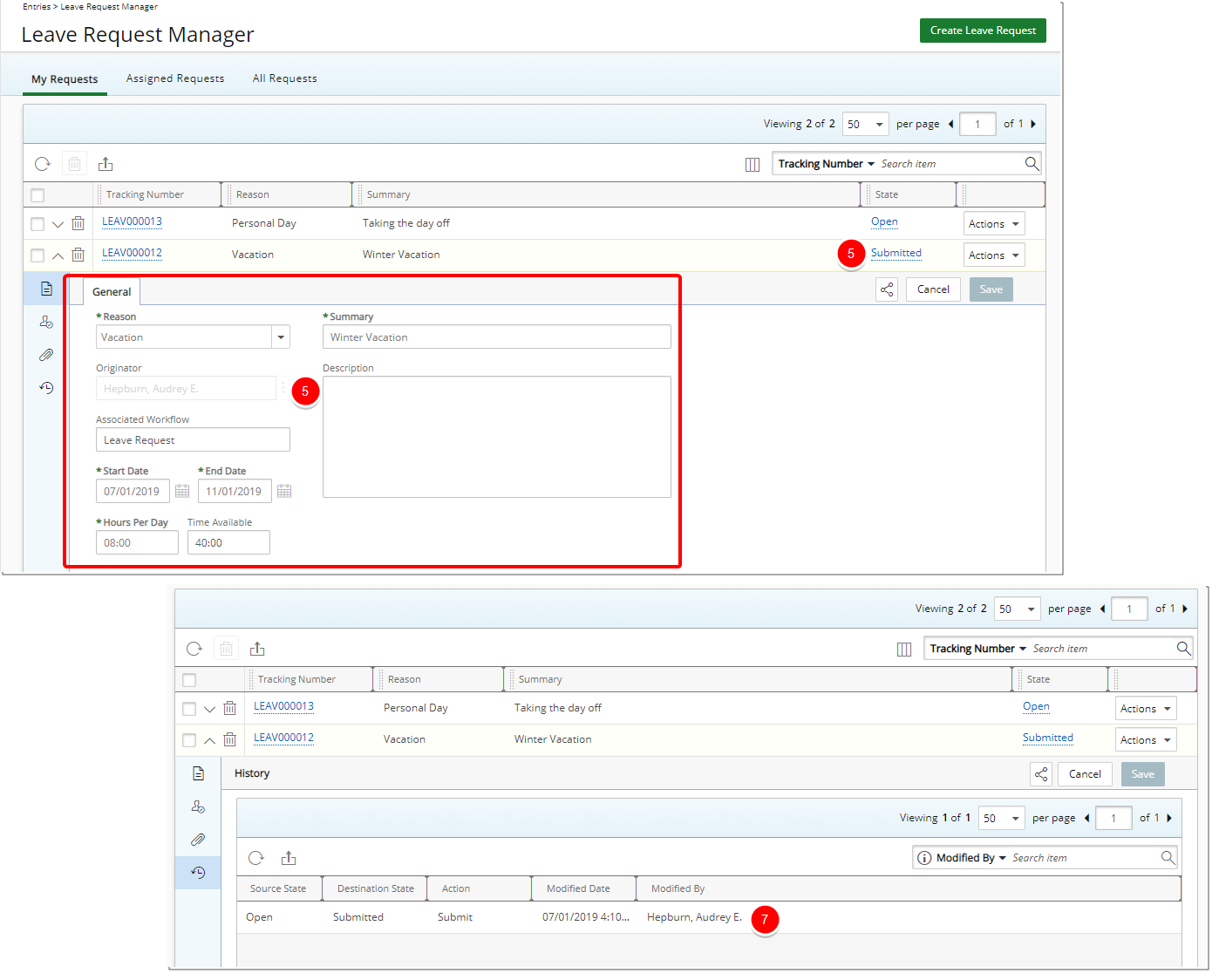Switch to Assigned Requests tab
Viewport: 1219px width, 980px height.
pyautogui.click(x=175, y=78)
